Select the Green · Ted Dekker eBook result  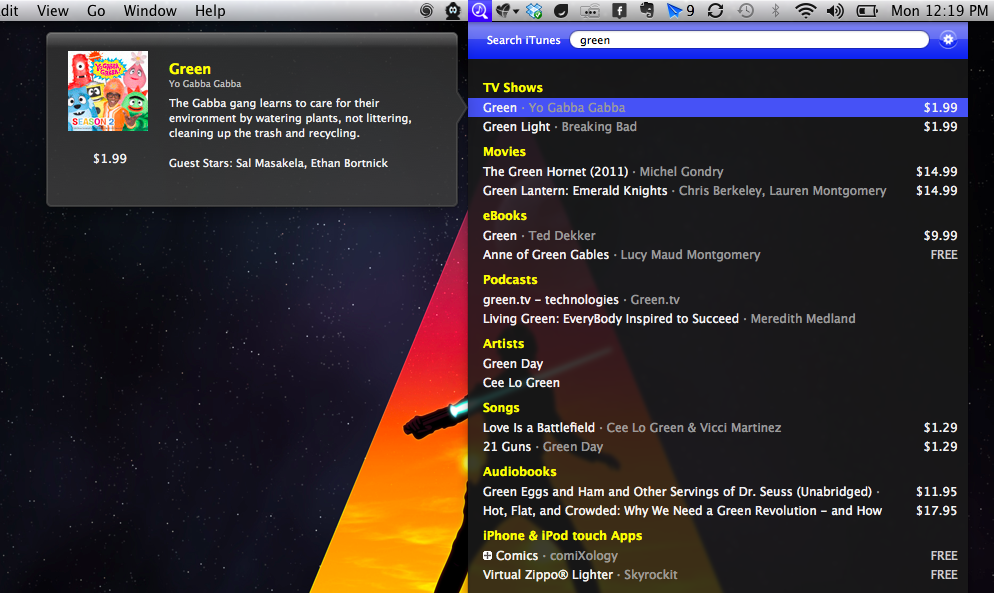pos(718,235)
